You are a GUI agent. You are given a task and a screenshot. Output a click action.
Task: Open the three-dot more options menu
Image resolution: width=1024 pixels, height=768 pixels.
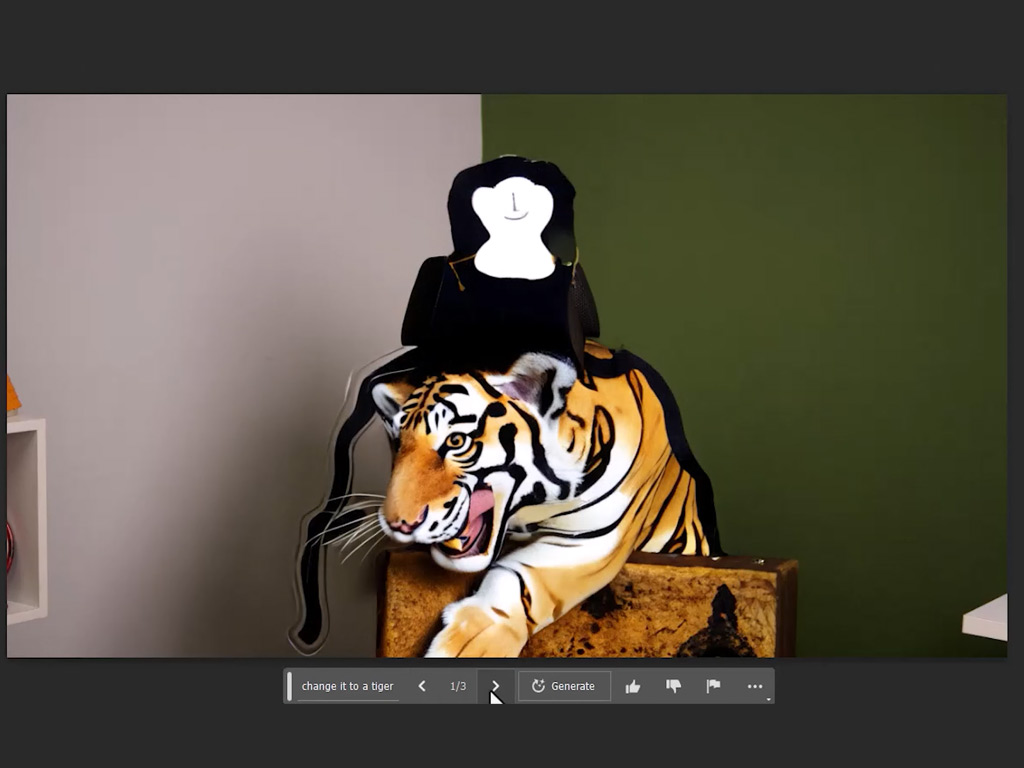pyautogui.click(x=754, y=686)
